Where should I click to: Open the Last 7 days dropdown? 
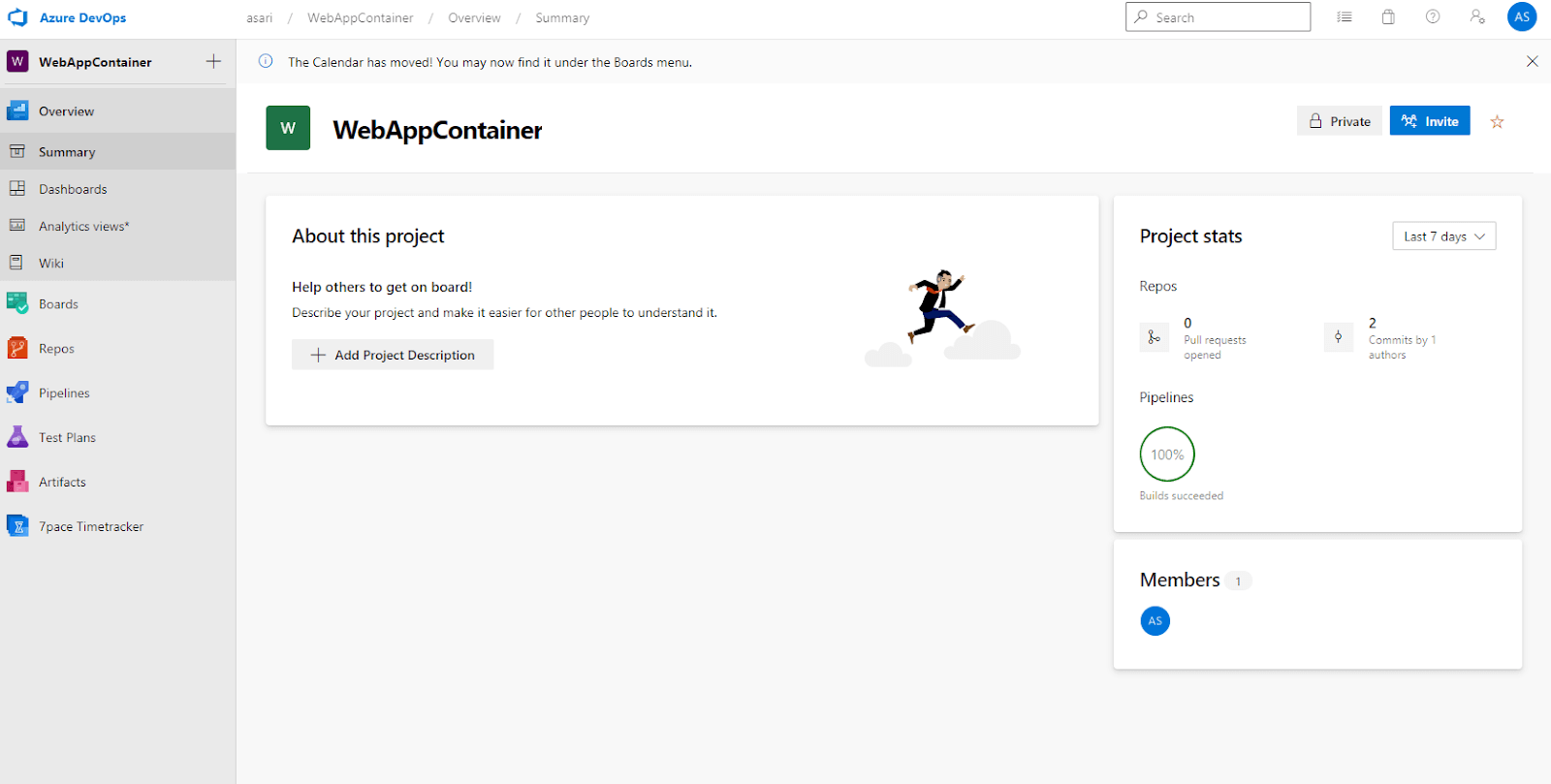point(1444,236)
